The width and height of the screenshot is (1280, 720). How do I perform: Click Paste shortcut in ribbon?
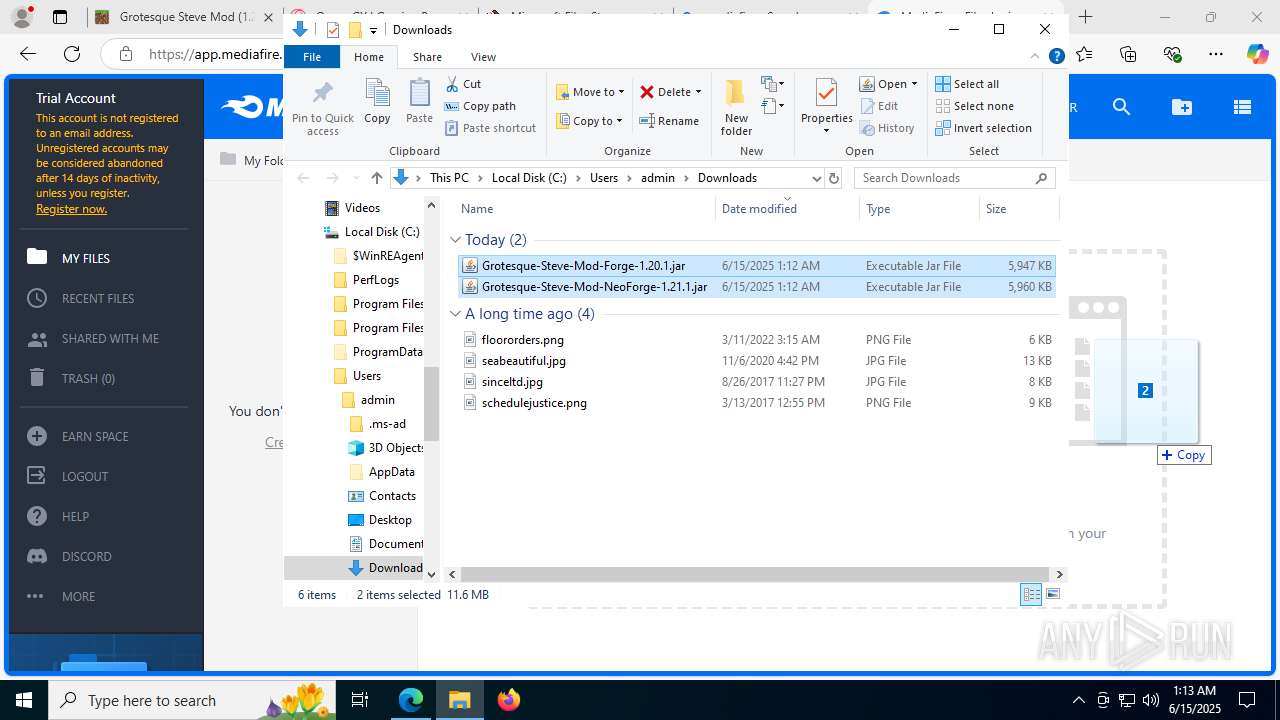click(490, 128)
